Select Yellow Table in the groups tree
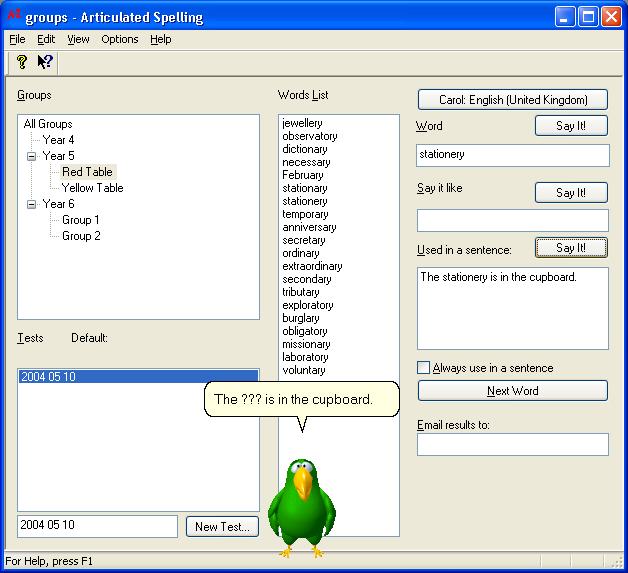Viewport: 628px width, 573px height. point(92,188)
